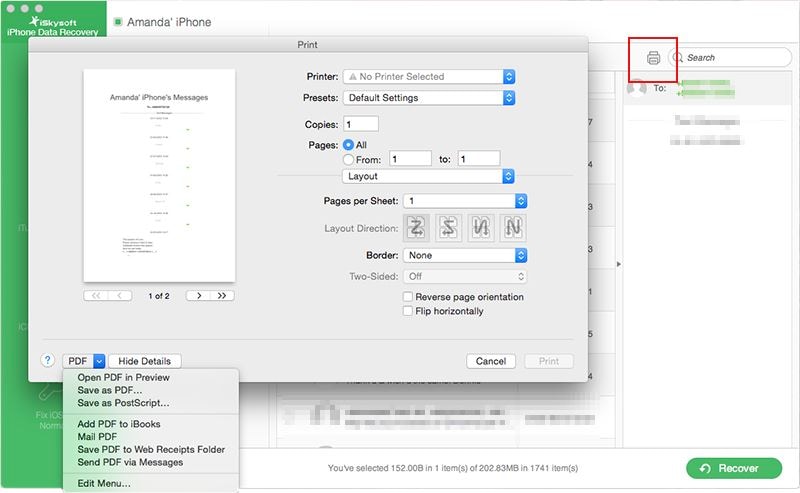Click the selection status text at bottom
The width and height of the screenshot is (800, 493).
(453, 467)
